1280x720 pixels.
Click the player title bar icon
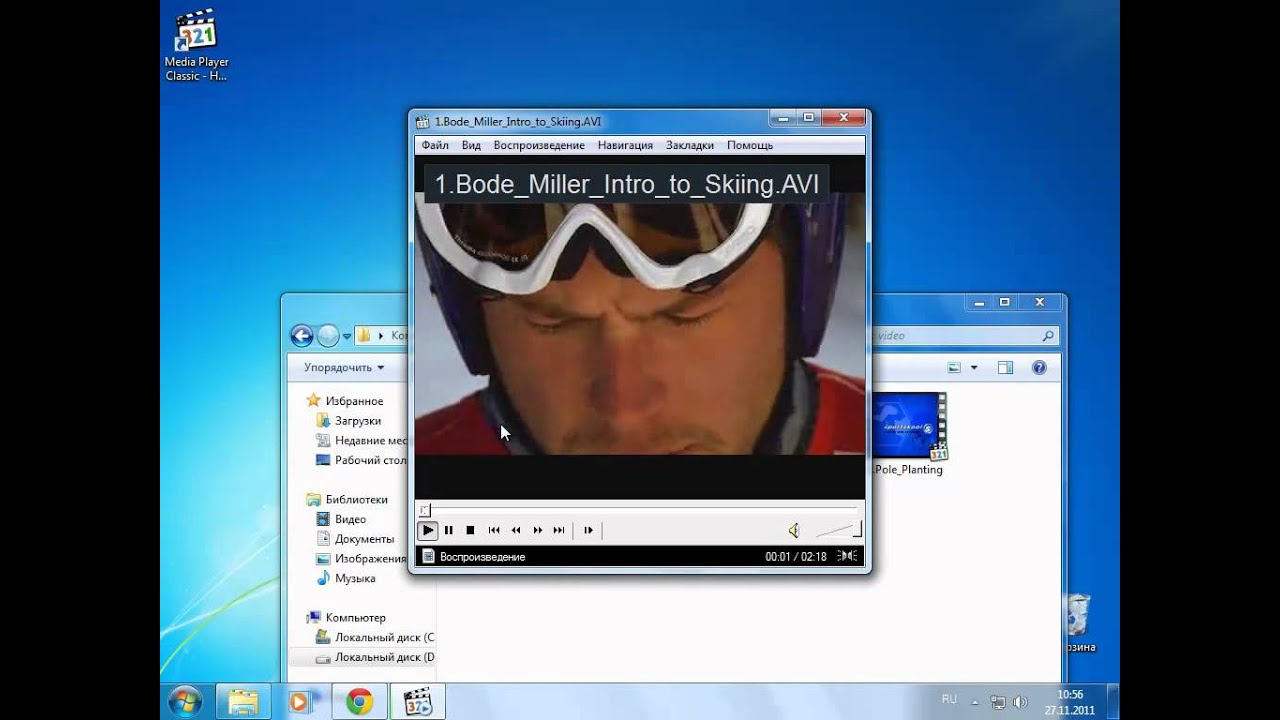422,121
